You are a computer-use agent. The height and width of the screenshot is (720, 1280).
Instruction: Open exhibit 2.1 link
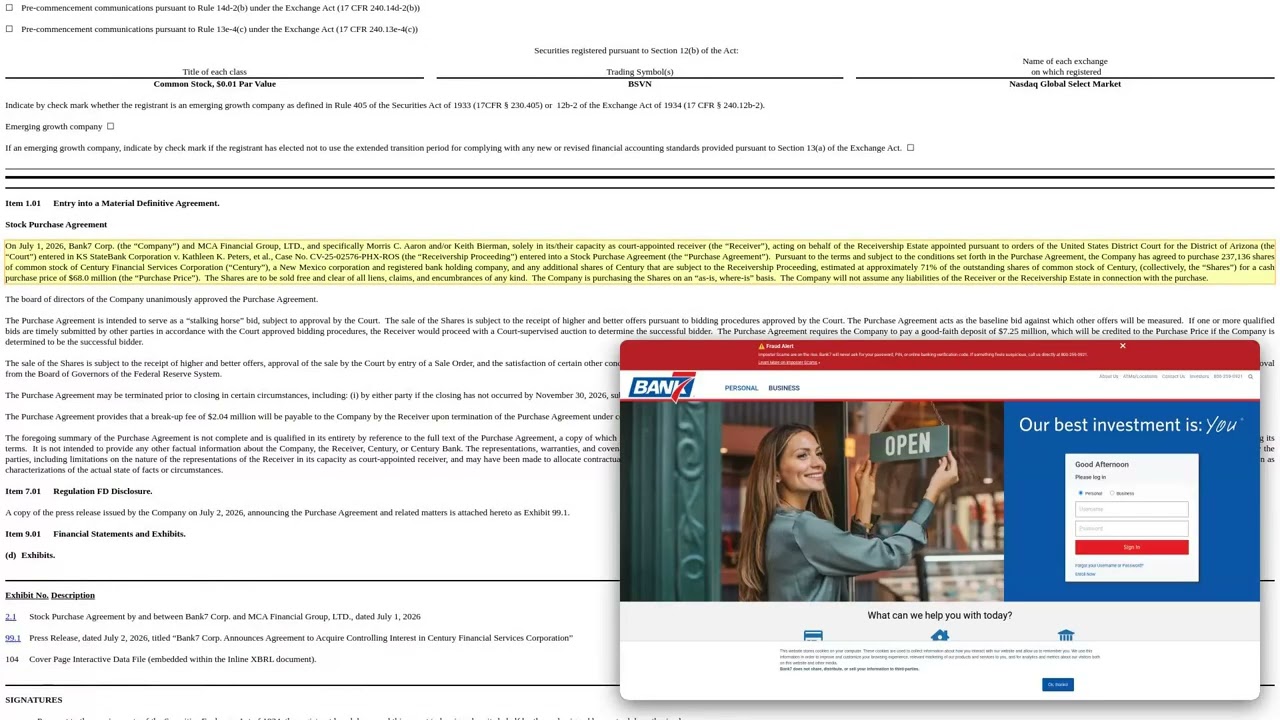click(10, 617)
